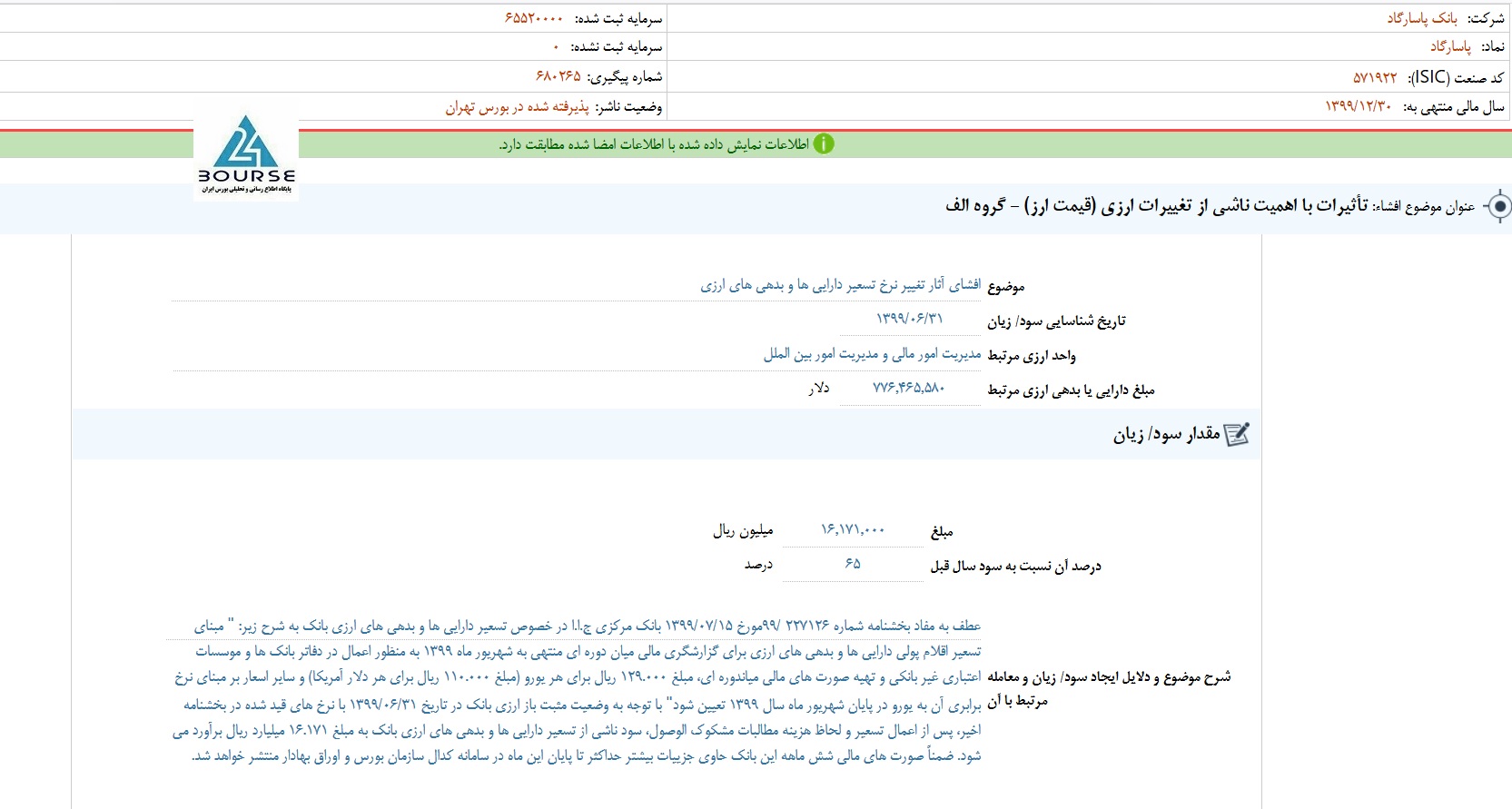Click currency asset amount ۷۷۶,۴۶۵,۵۸۰
The image size is (1512, 809).
pos(909,388)
